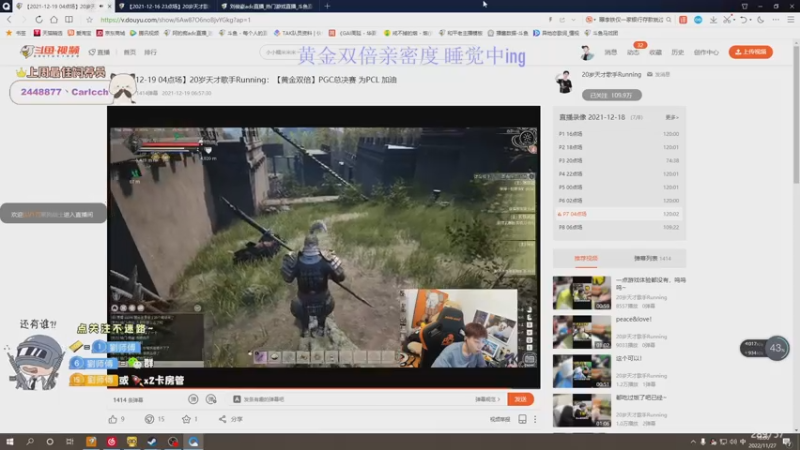
Task: Click 视频举报 report link
Action: click(x=499, y=419)
